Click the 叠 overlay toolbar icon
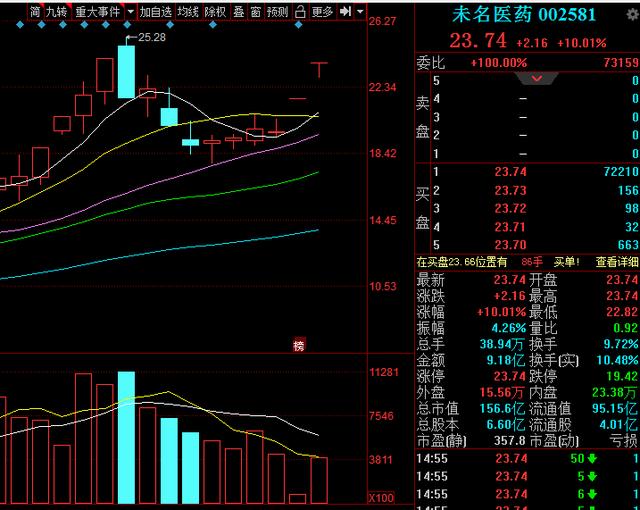The height and width of the screenshot is (510, 640). [x=238, y=12]
